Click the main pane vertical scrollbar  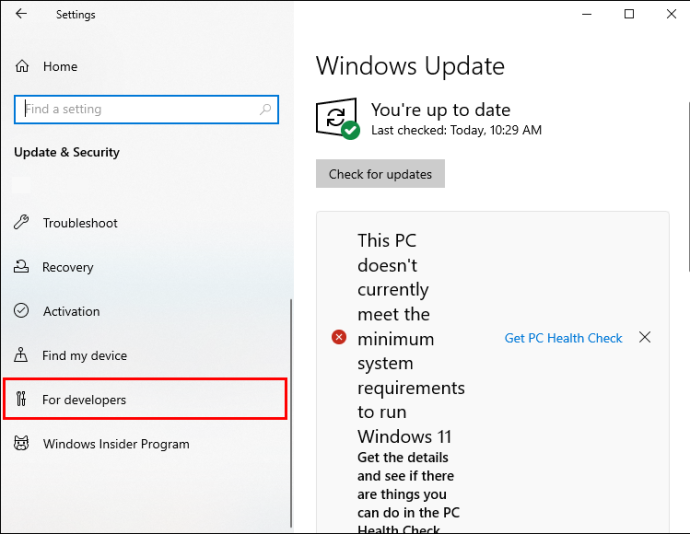click(x=688, y=187)
